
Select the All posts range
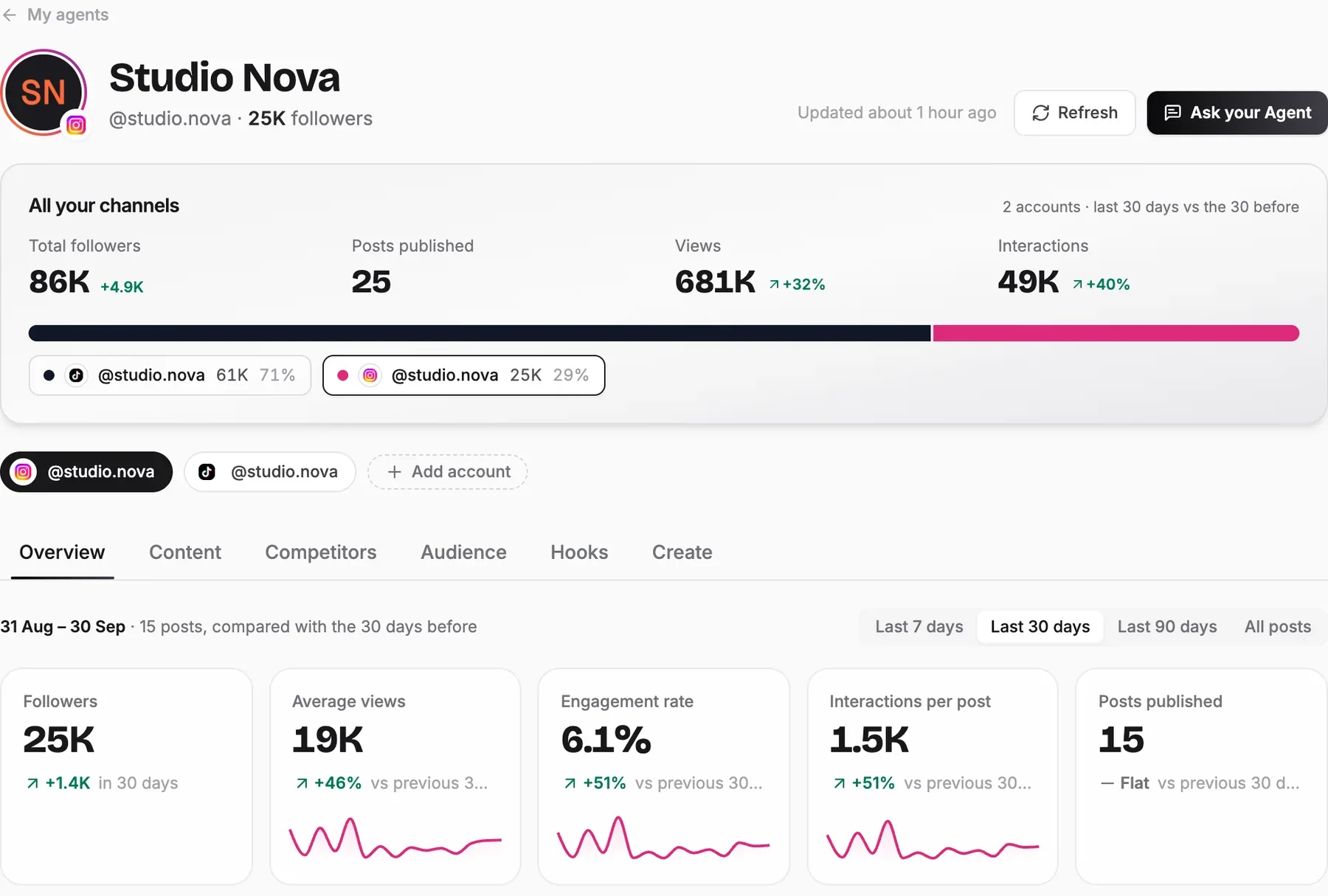click(x=1278, y=627)
